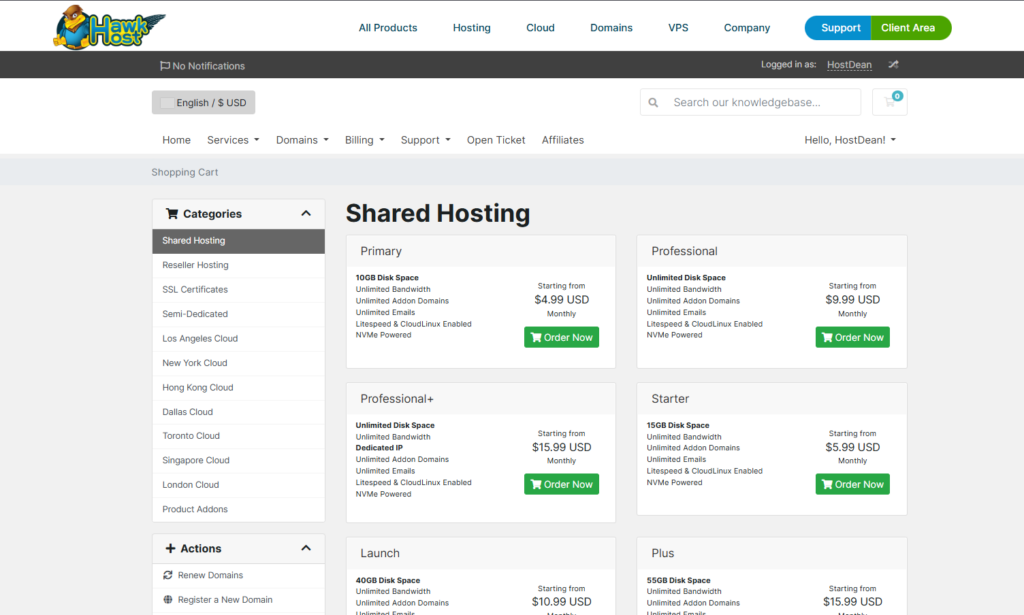Open the Hello, HostDean! account dropdown
Viewport: 1024px width, 615px height.
[850, 140]
